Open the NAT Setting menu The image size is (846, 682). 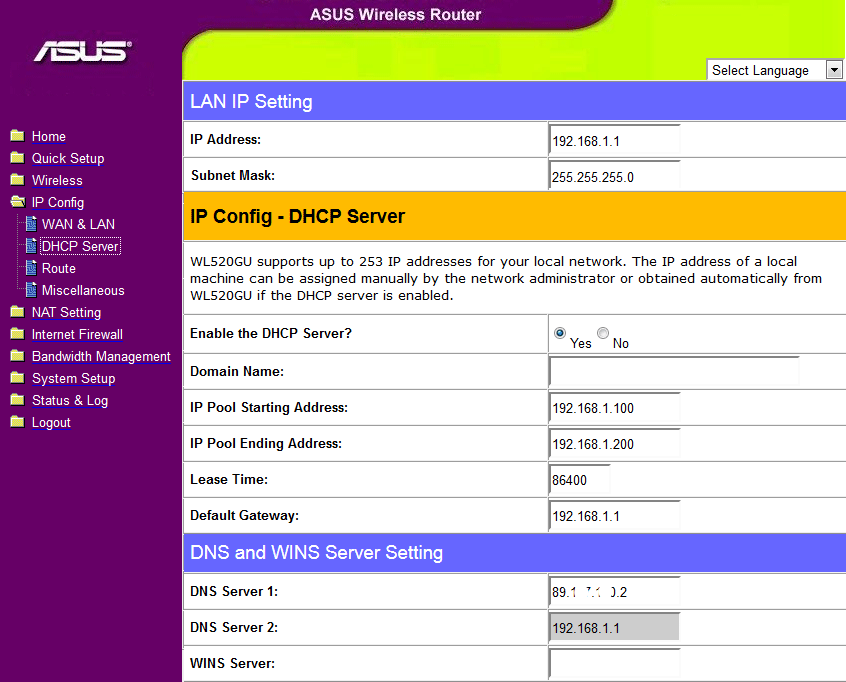(66, 312)
